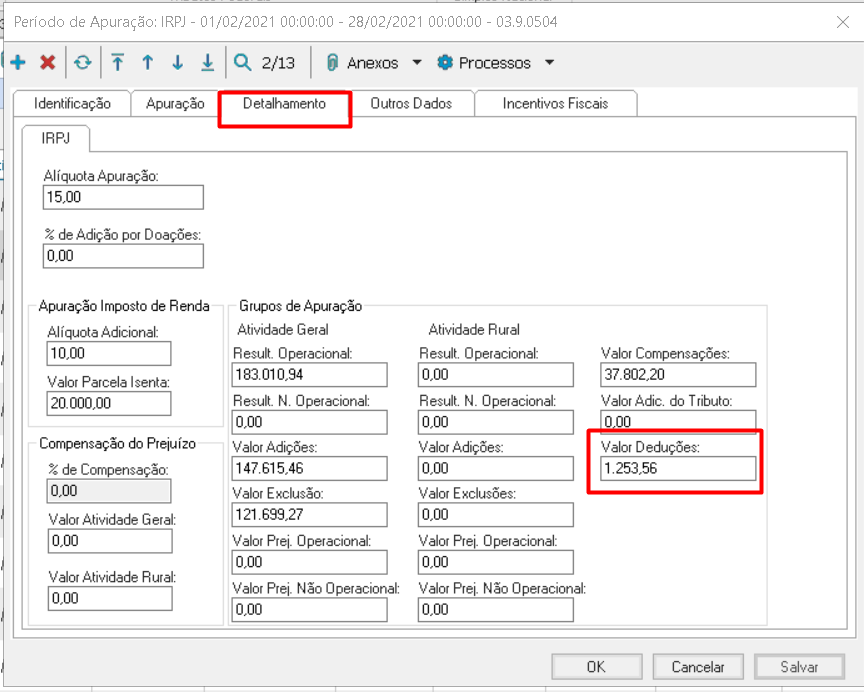
Task: Click the Valor Adic. do Tributo field
Action: point(678,421)
